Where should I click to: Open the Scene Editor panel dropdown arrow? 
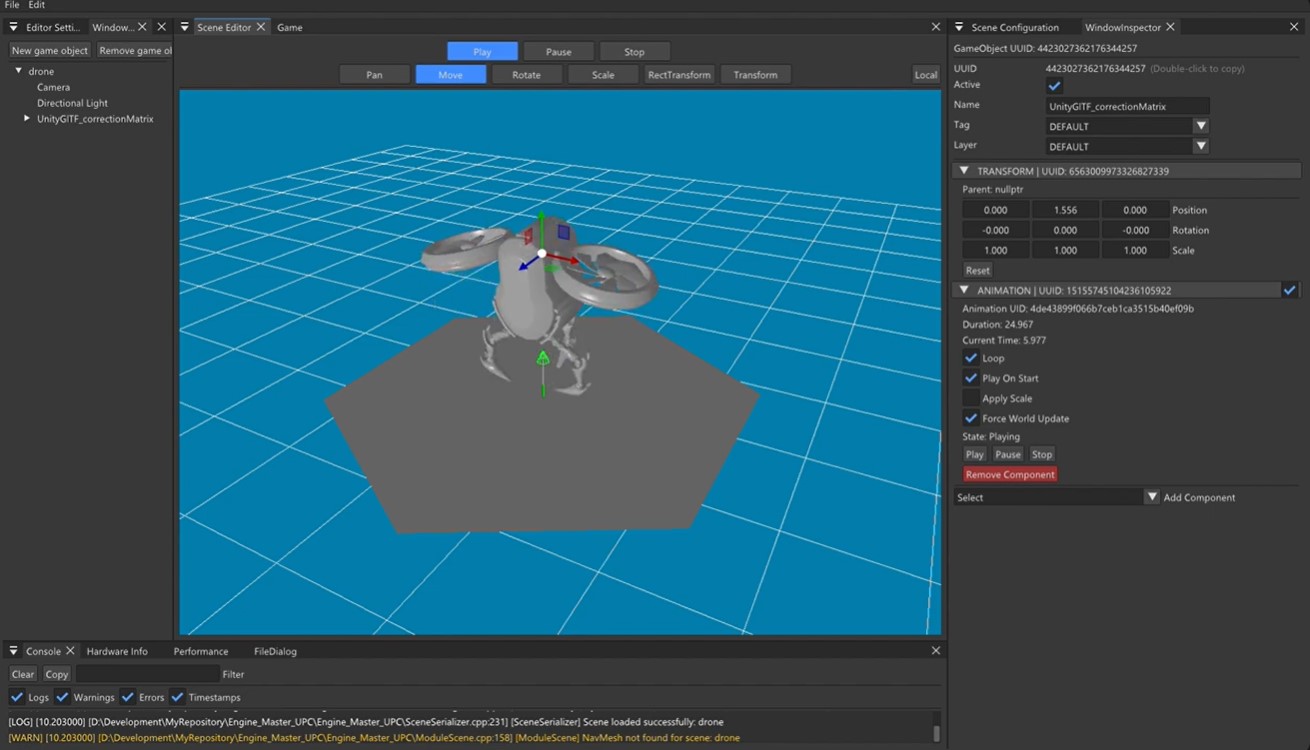(185, 27)
